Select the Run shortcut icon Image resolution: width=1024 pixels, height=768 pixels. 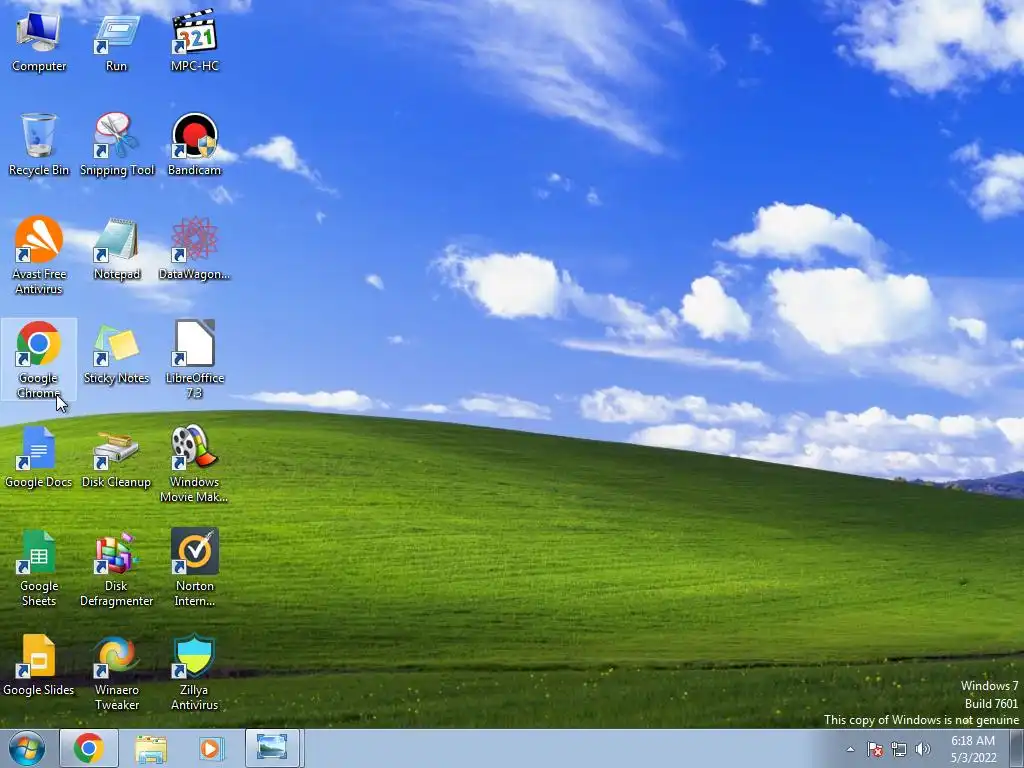[x=116, y=41]
